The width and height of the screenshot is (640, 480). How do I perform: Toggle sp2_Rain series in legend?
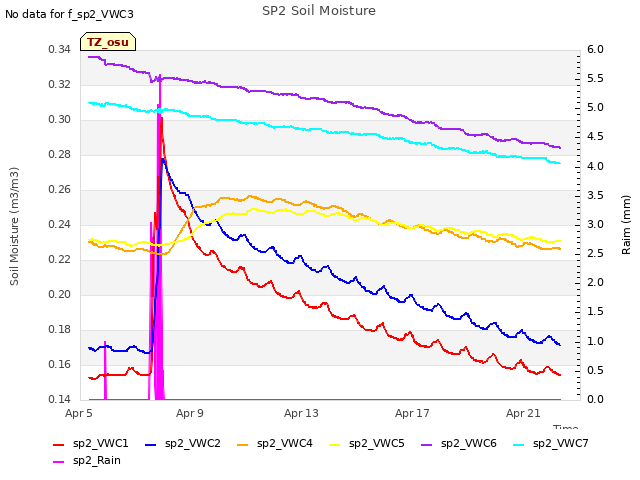(87, 460)
